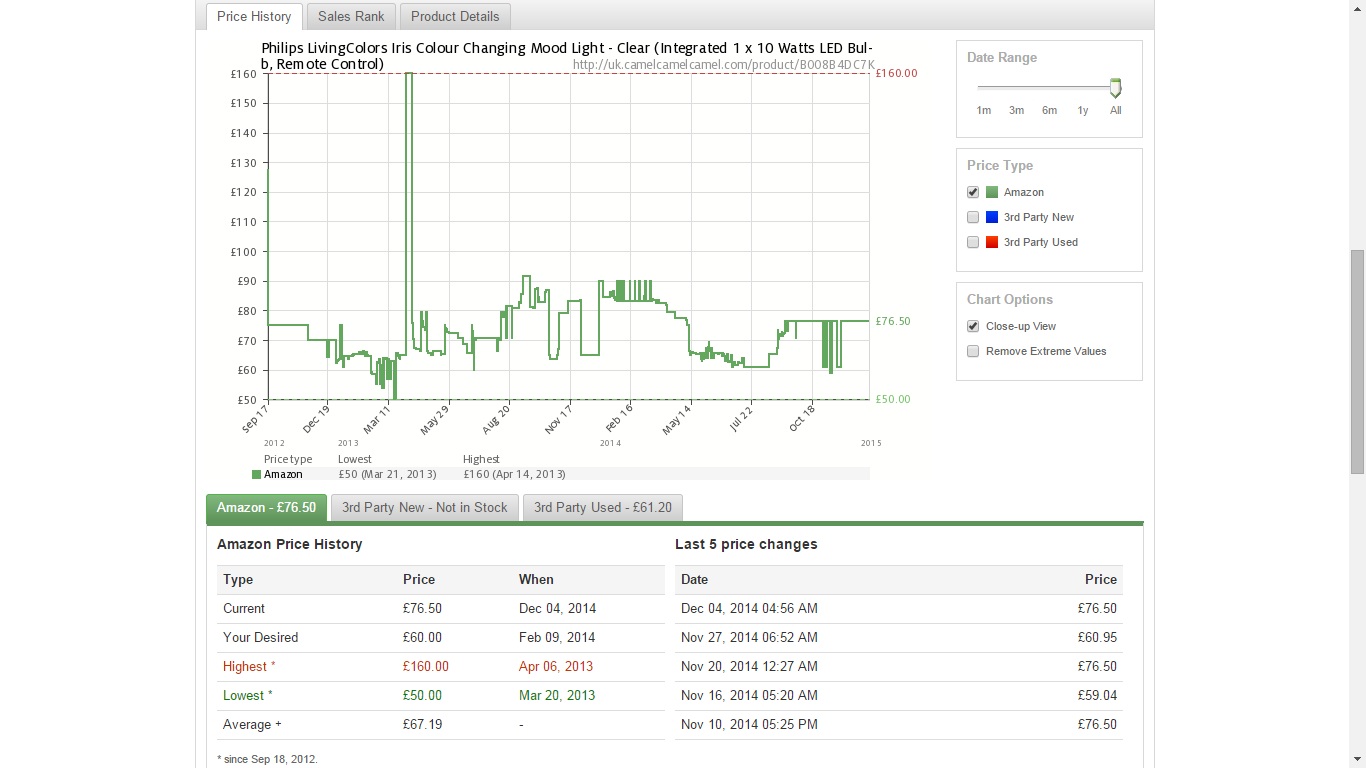Click the £50.00 lowest label beside chart
The height and width of the screenshot is (768, 1366).
point(893,399)
